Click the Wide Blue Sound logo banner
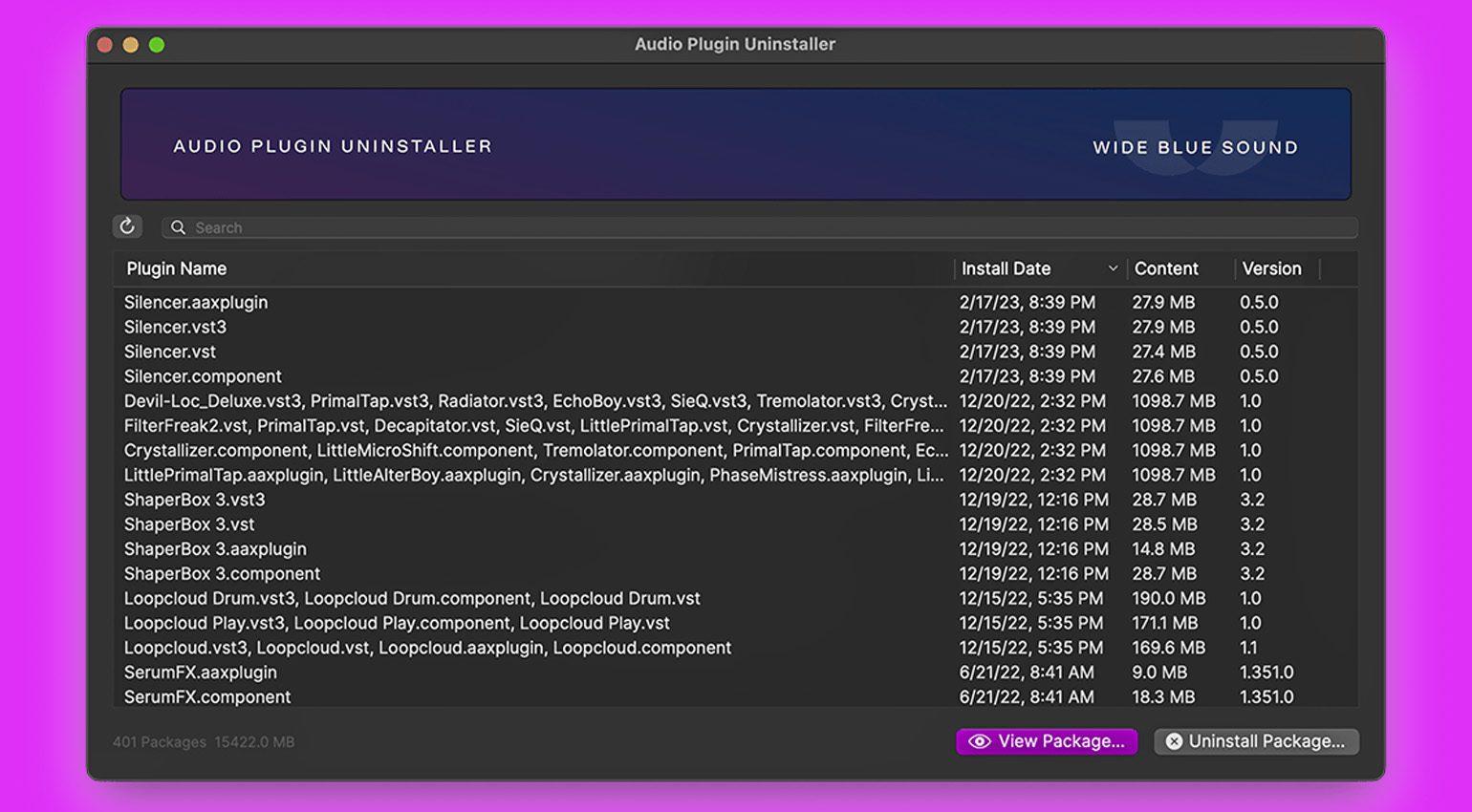 pyautogui.click(x=1196, y=147)
